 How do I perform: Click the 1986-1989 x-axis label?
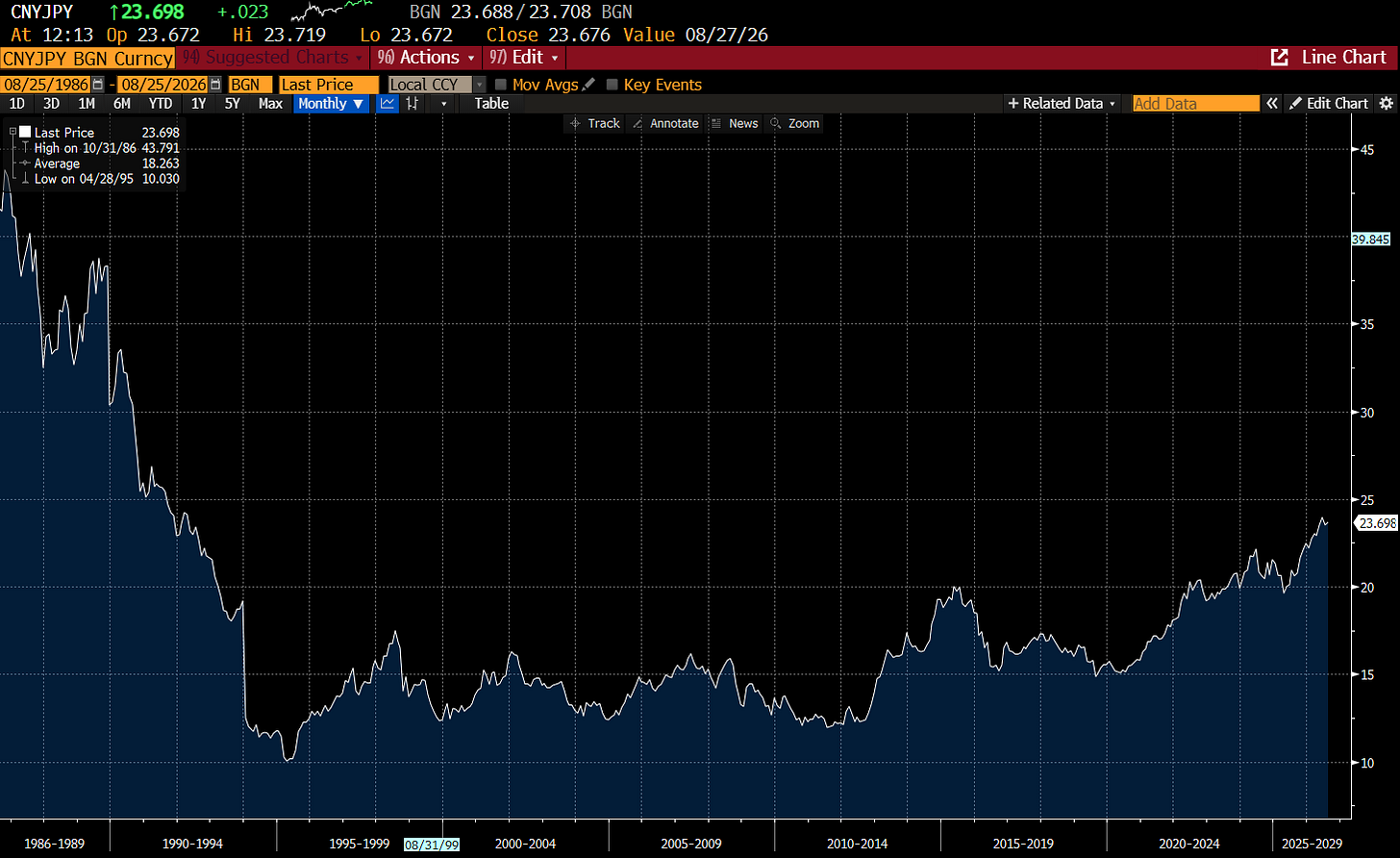click(53, 844)
